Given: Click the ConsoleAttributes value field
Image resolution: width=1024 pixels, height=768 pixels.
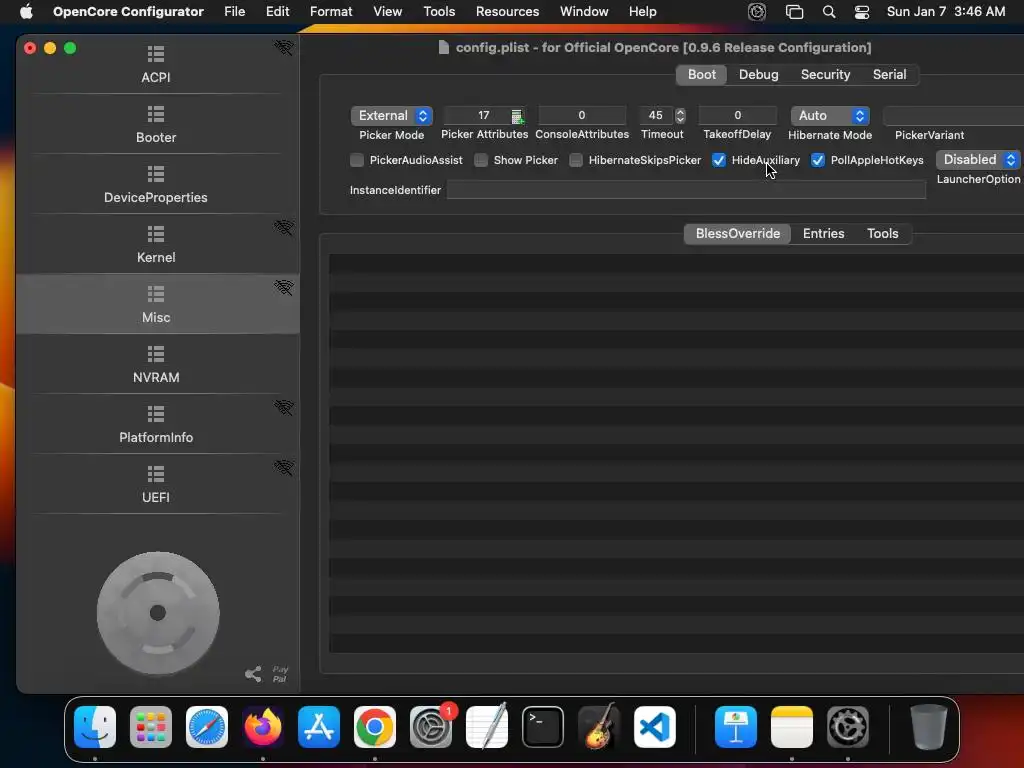Looking at the screenshot, I should [581, 116].
